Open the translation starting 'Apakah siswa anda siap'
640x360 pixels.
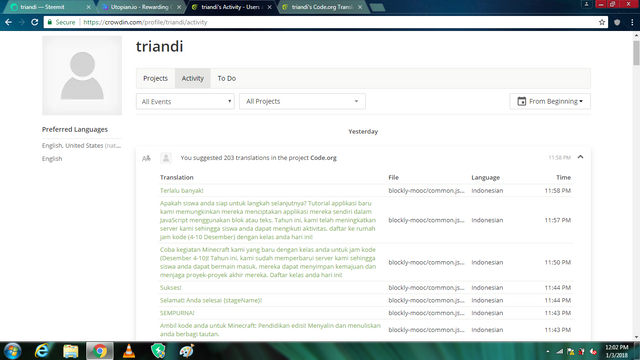(268, 220)
